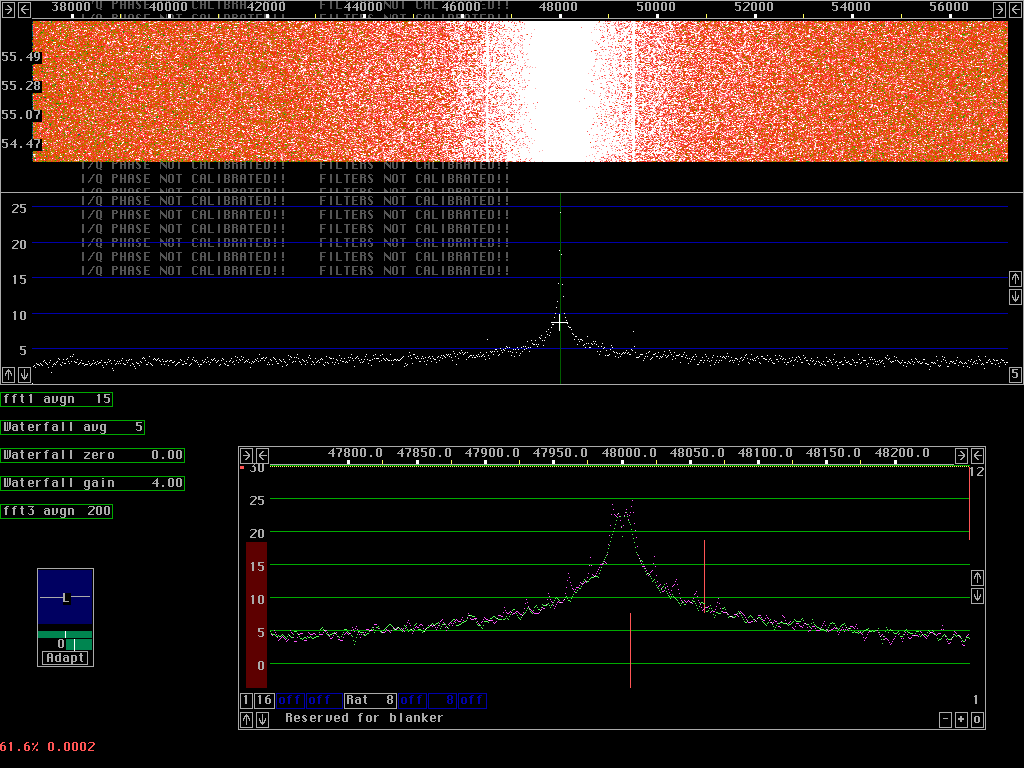Click the plus button at high-resolution graph's bottom-right
Viewport: 1024px width, 768px height.
pyautogui.click(x=961, y=720)
